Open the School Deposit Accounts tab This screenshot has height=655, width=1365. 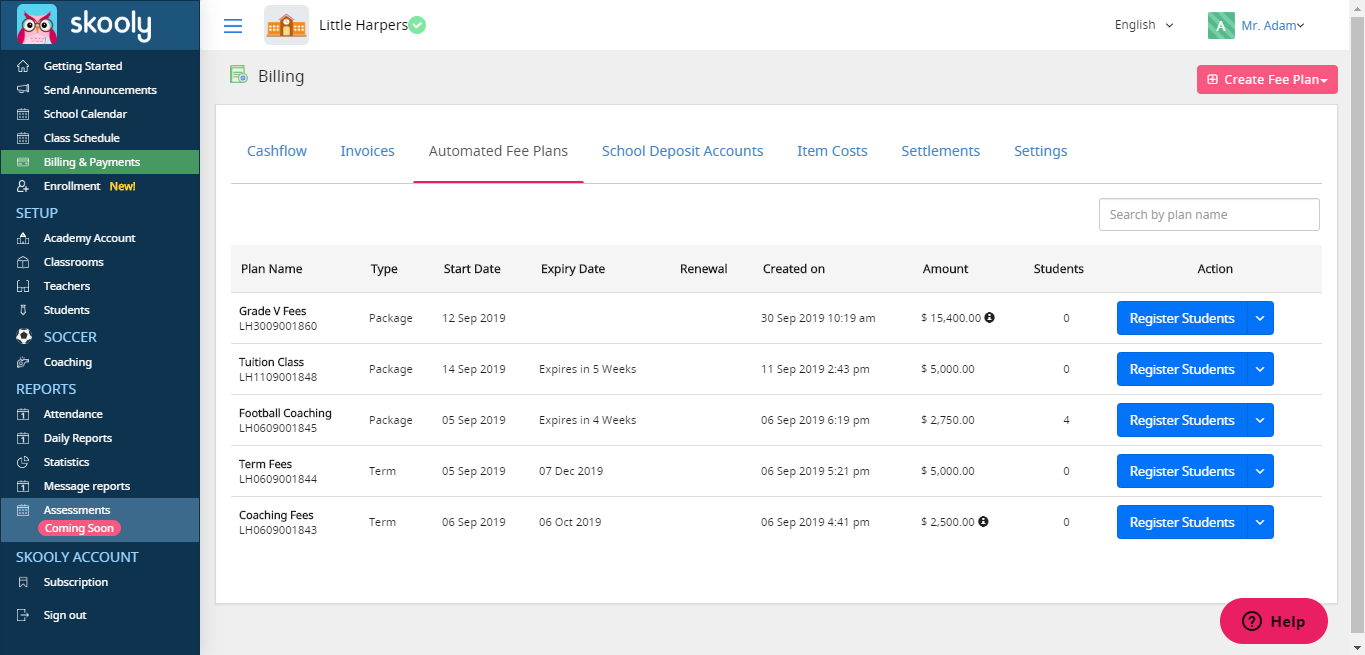pos(682,151)
